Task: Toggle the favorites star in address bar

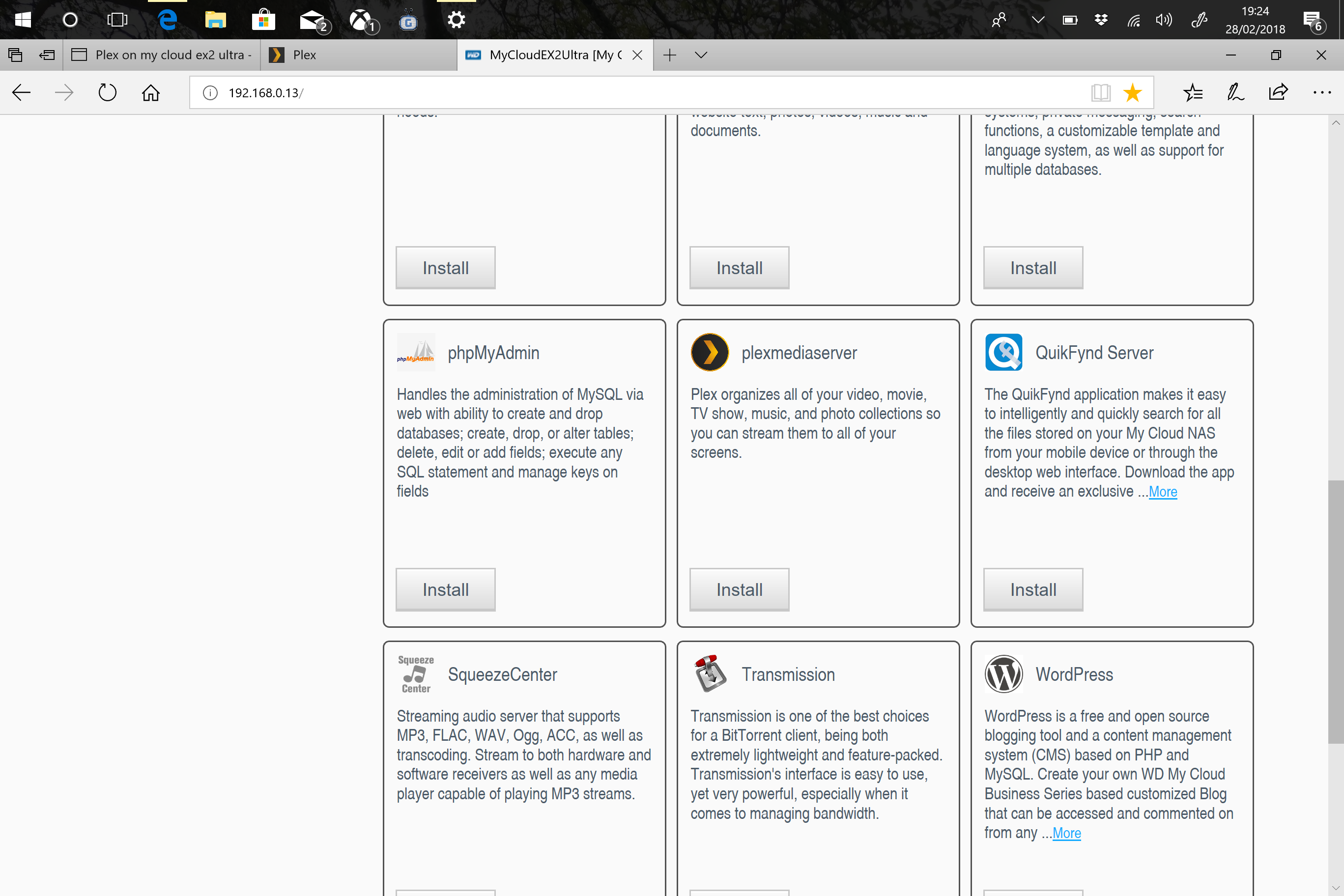Action: (1132, 92)
